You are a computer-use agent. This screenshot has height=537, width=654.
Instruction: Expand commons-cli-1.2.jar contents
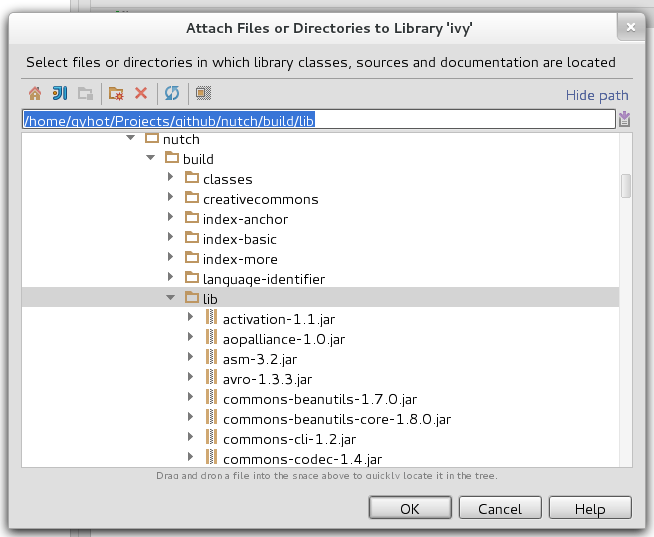[190, 437]
